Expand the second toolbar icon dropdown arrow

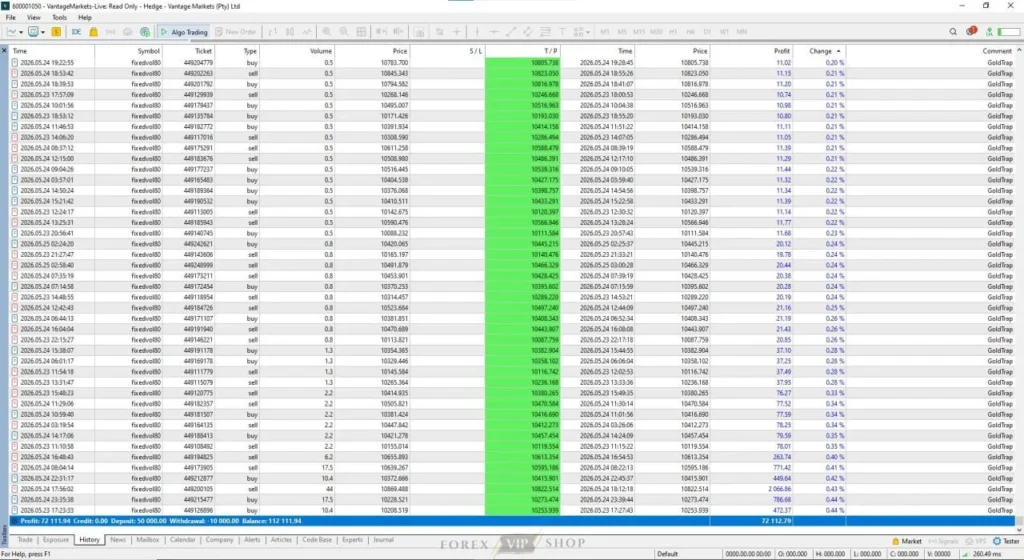click(43, 32)
